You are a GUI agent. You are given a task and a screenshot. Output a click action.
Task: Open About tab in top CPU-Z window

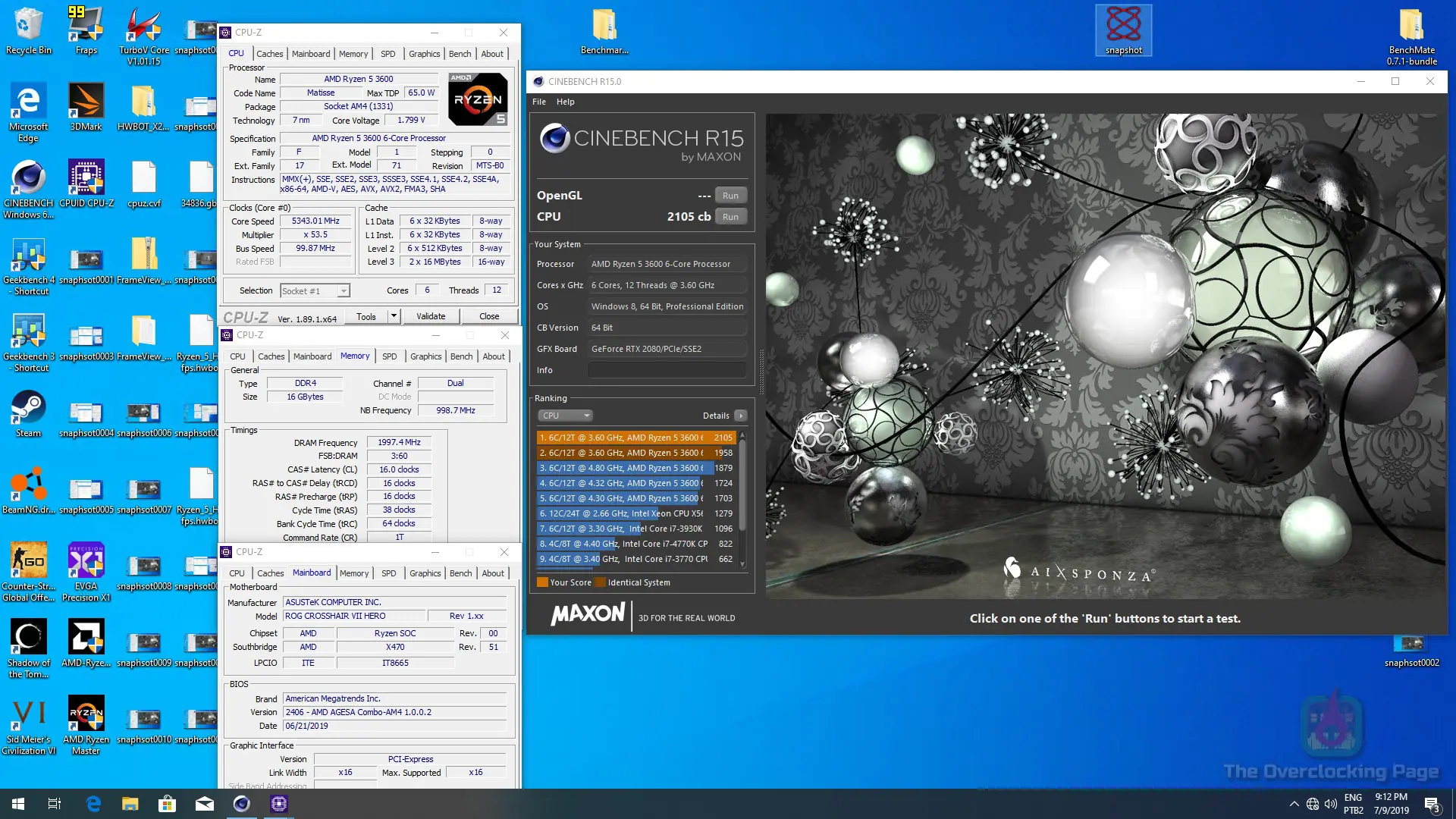492,54
